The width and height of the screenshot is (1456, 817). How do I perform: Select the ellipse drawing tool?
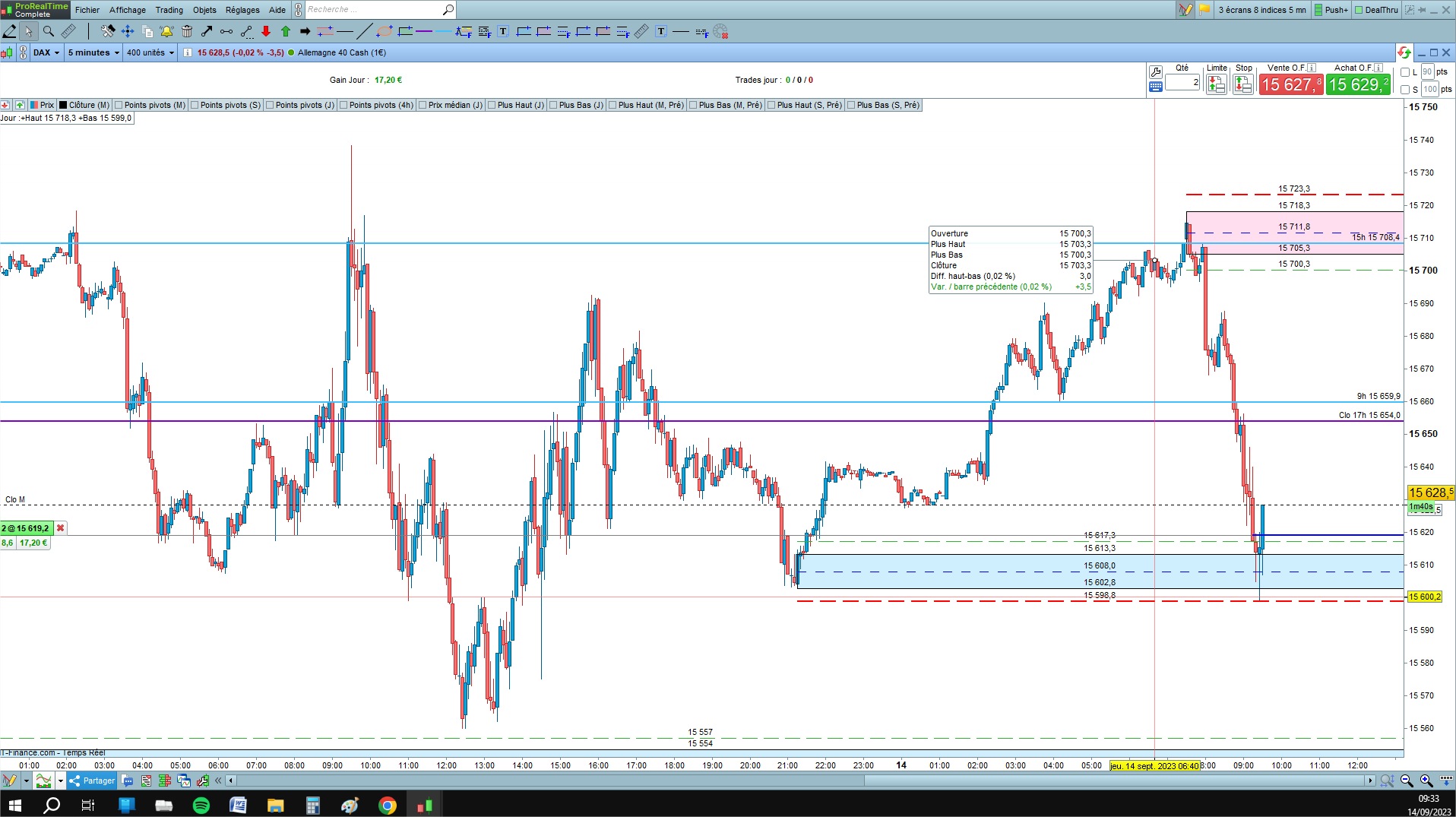point(385,31)
